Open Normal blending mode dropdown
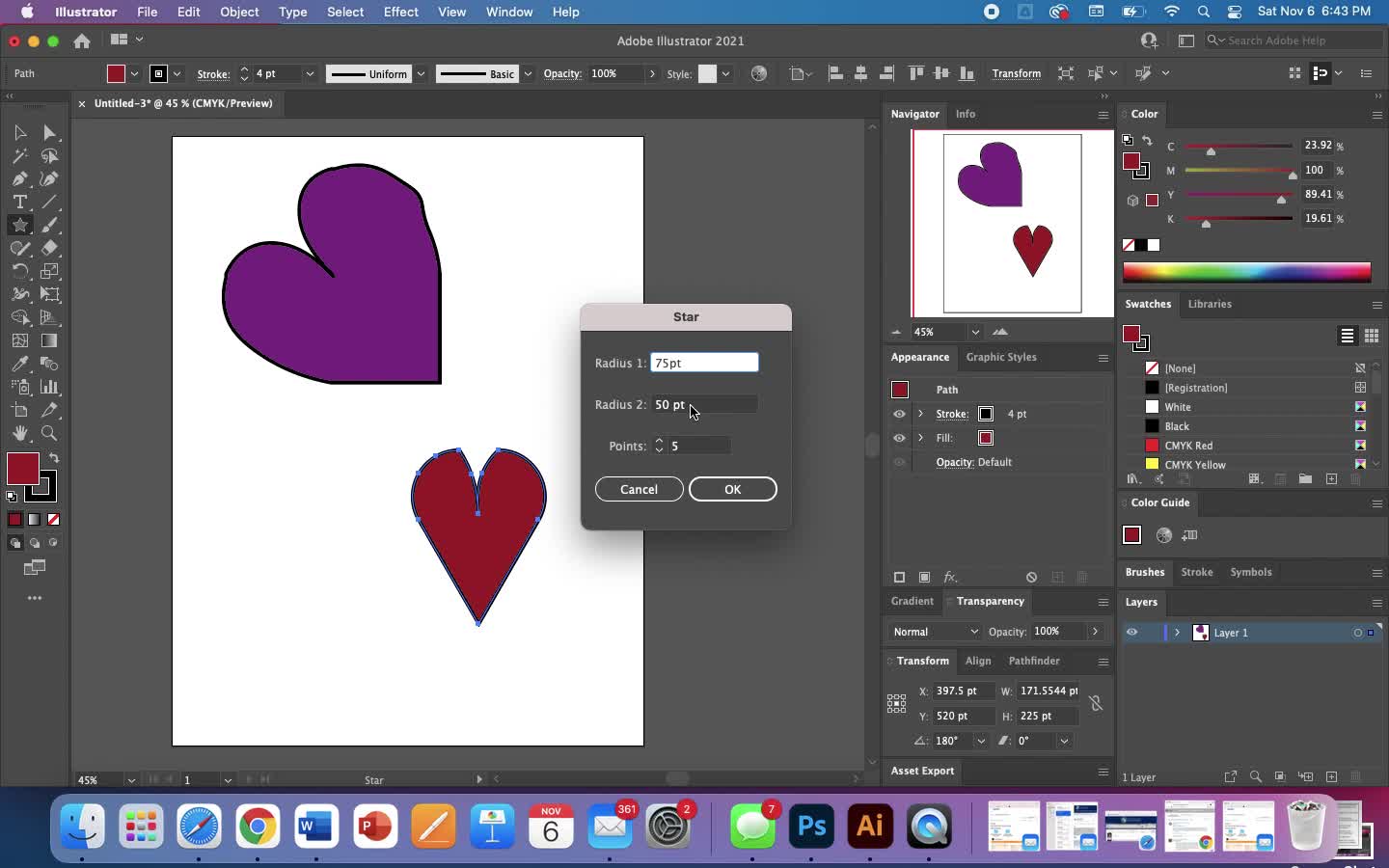Screen dimensions: 1389x868 click(x=934, y=632)
